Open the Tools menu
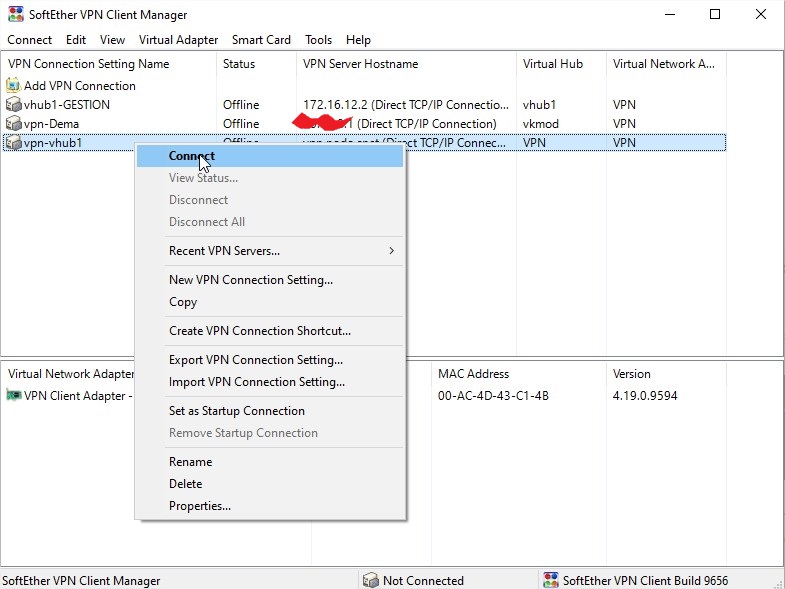The height and width of the screenshot is (589, 785). pyautogui.click(x=318, y=40)
